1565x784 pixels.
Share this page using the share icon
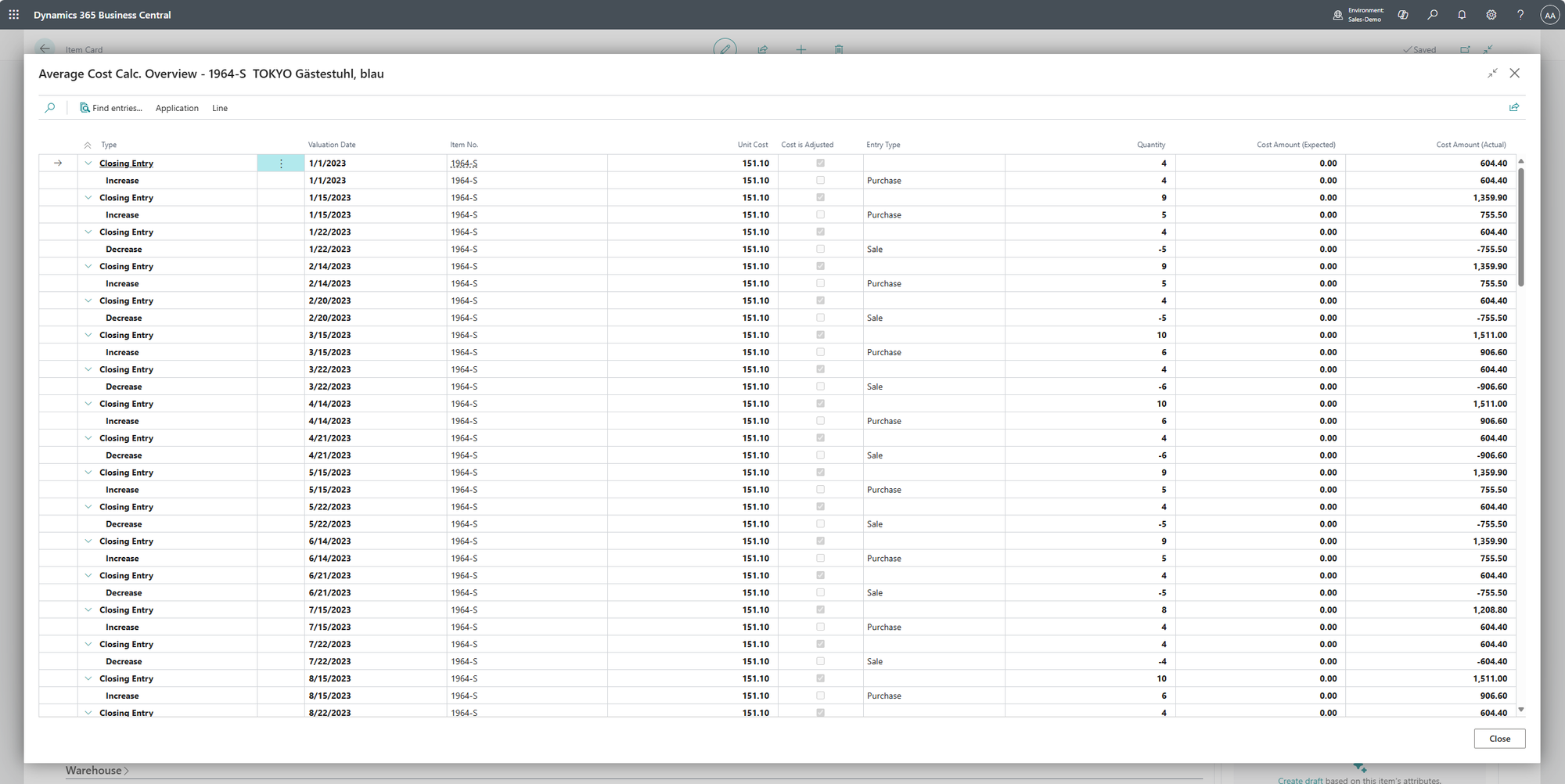1513,108
